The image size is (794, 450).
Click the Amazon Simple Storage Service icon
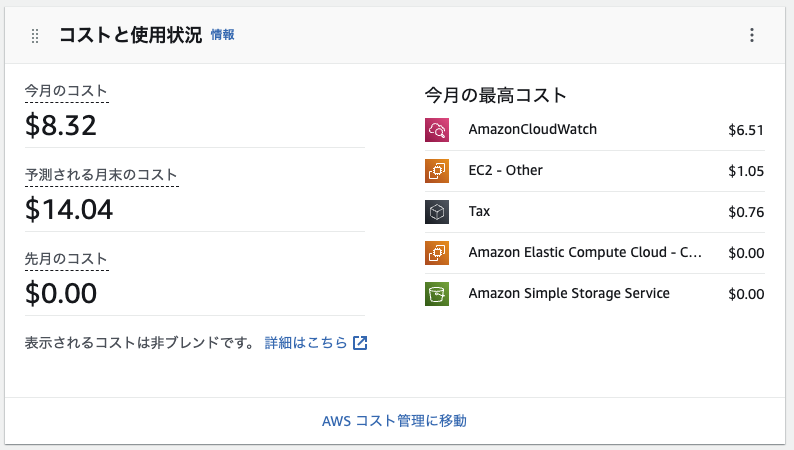pyautogui.click(x=436, y=294)
